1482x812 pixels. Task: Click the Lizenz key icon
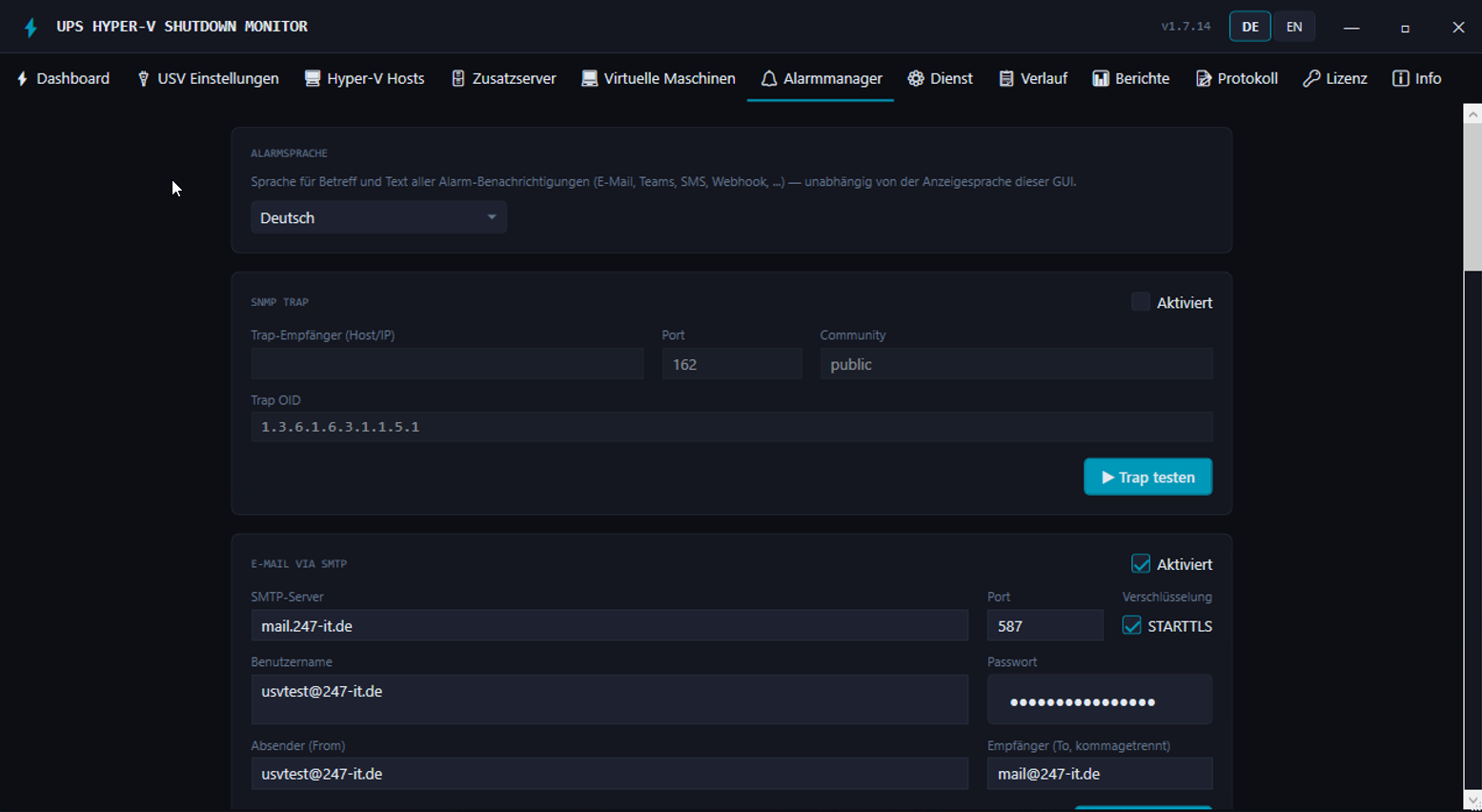(1311, 78)
